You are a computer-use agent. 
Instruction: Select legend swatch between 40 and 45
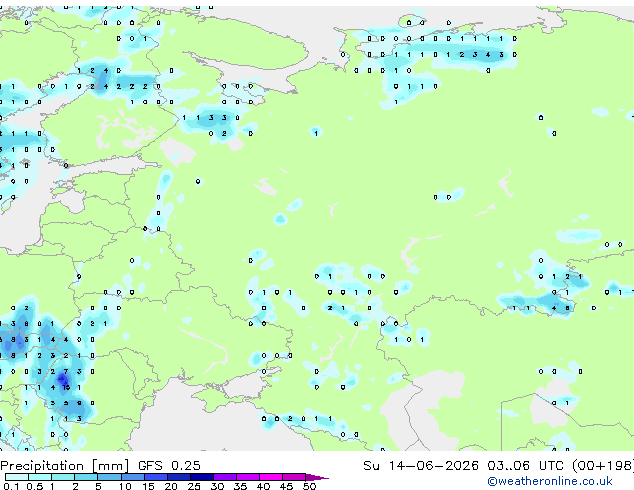click(271, 477)
